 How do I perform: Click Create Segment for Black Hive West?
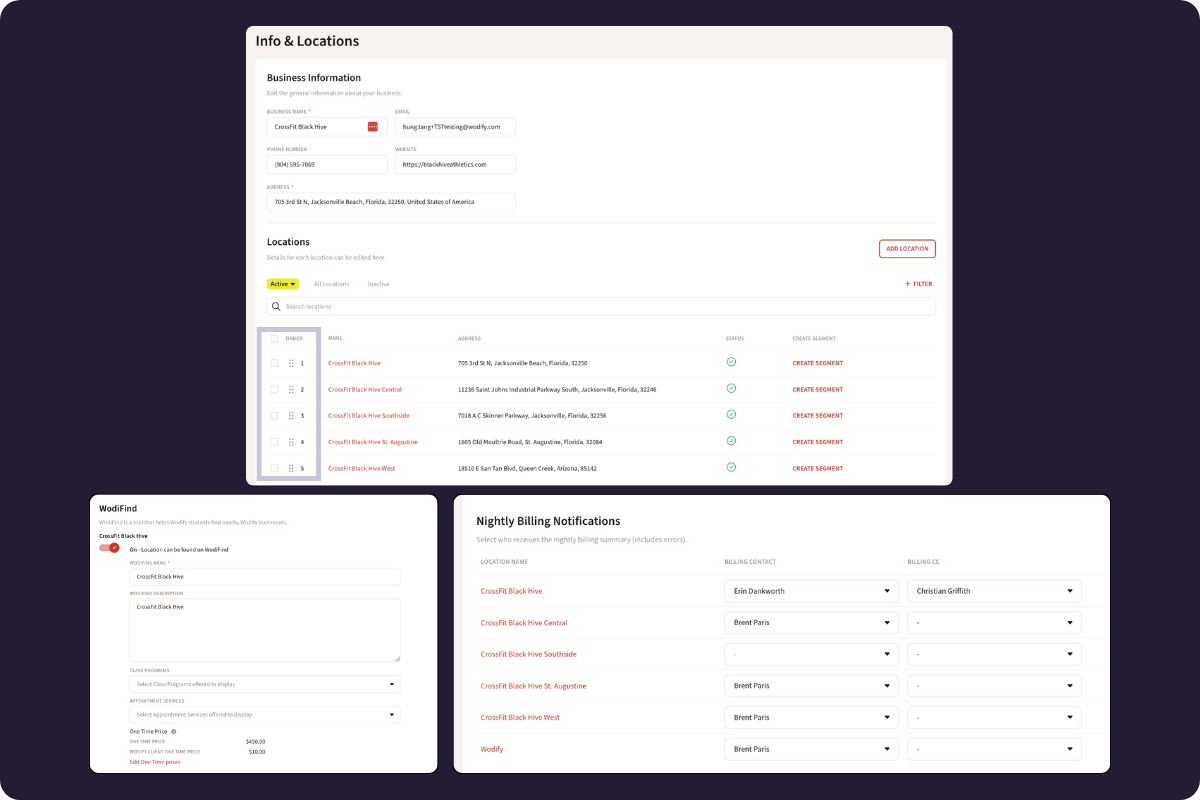coord(818,468)
